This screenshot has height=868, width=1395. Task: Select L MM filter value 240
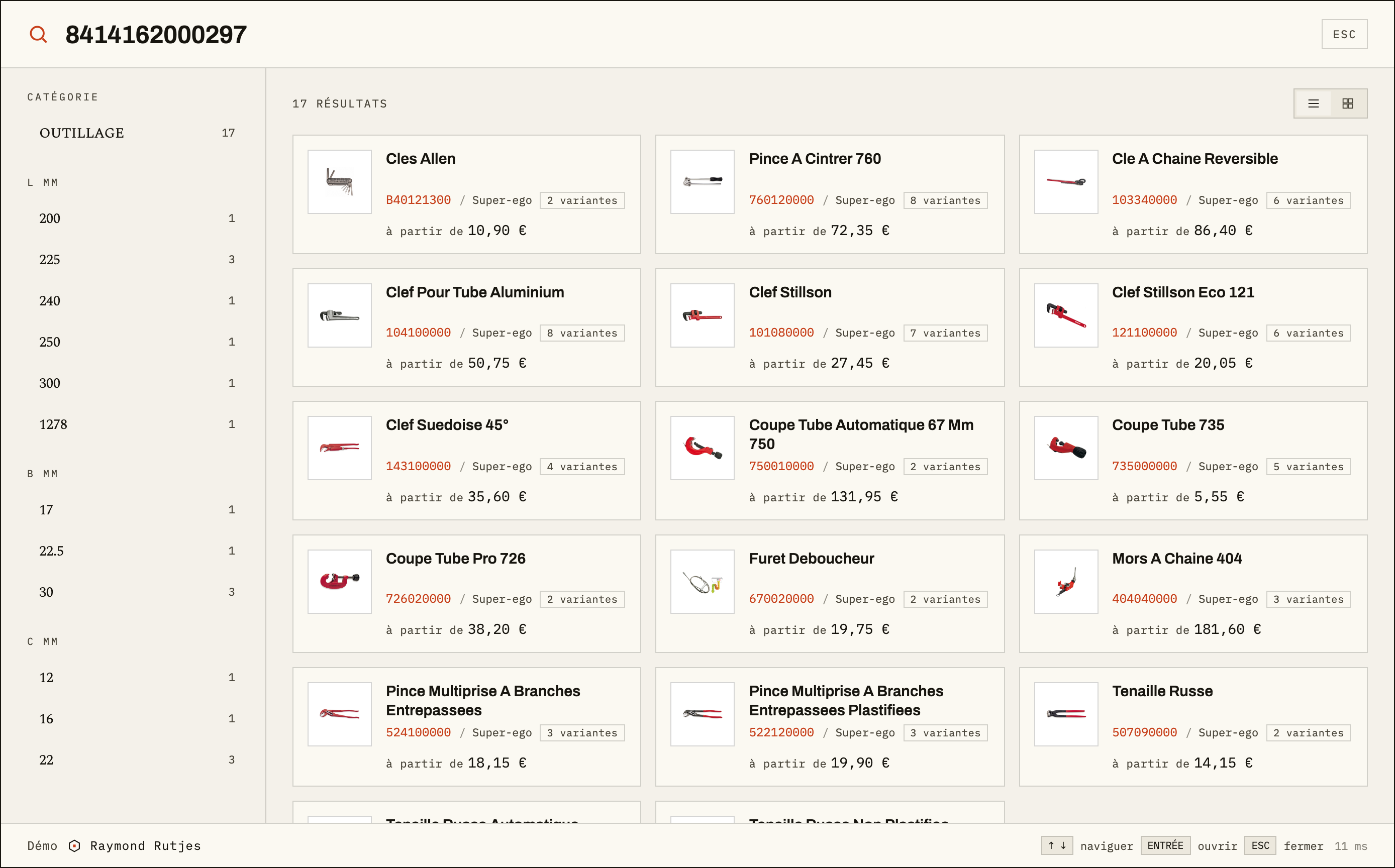(137, 301)
